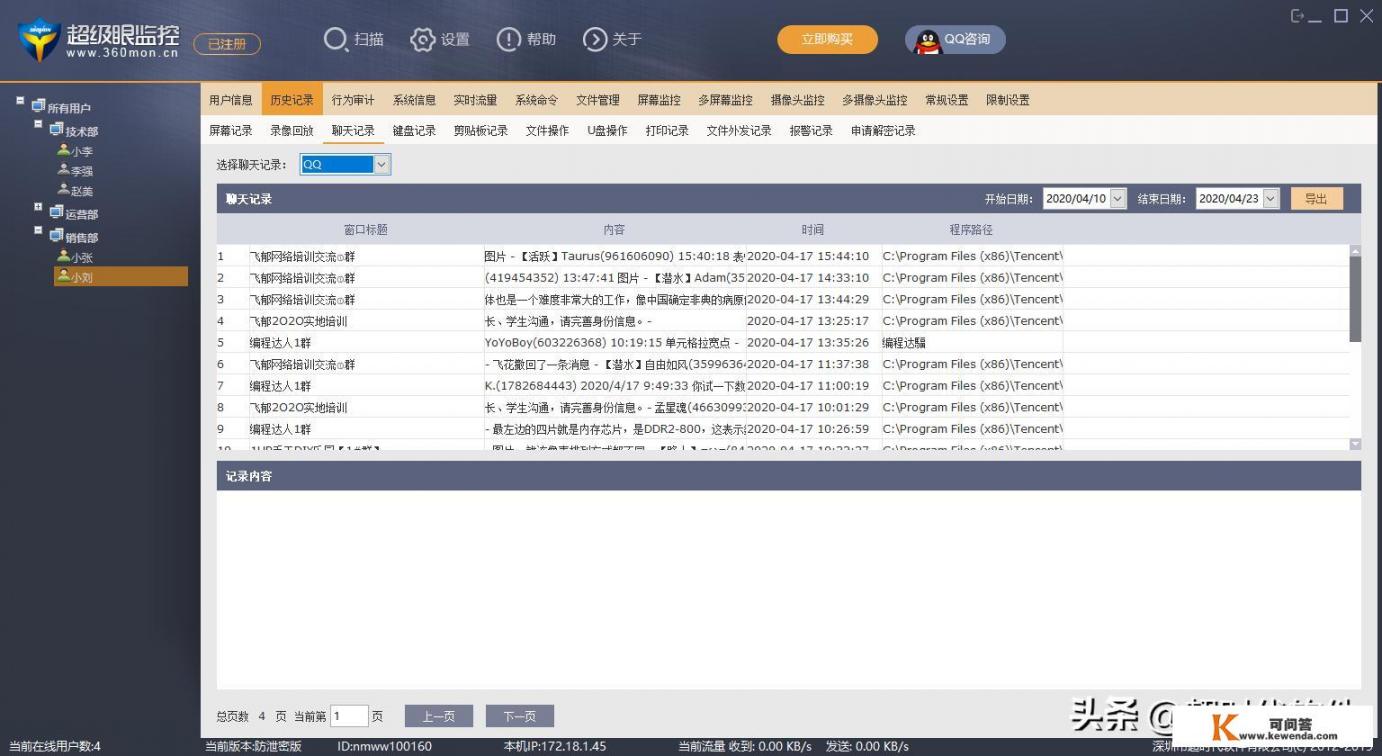Sort by the 窗口标题 column header
This screenshot has height=756, width=1382.
point(365,229)
